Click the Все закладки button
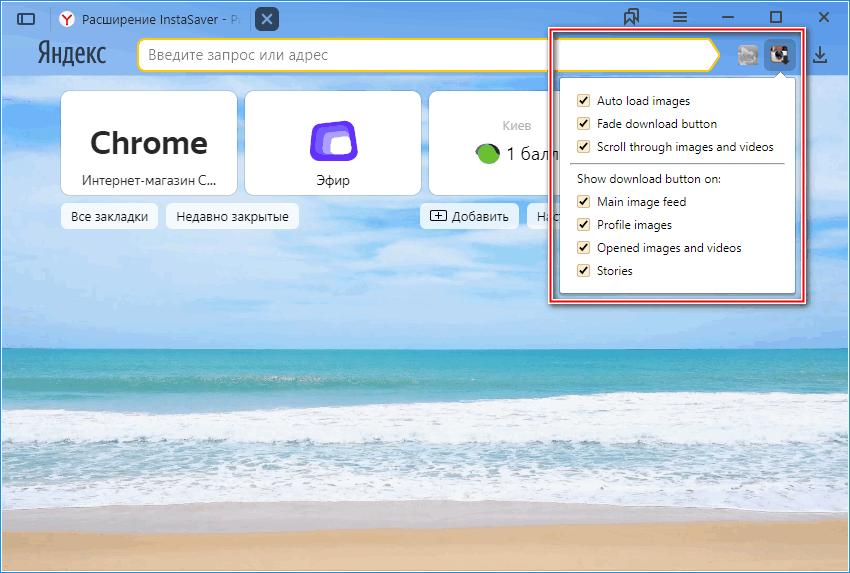This screenshot has width=850, height=573. [x=109, y=216]
